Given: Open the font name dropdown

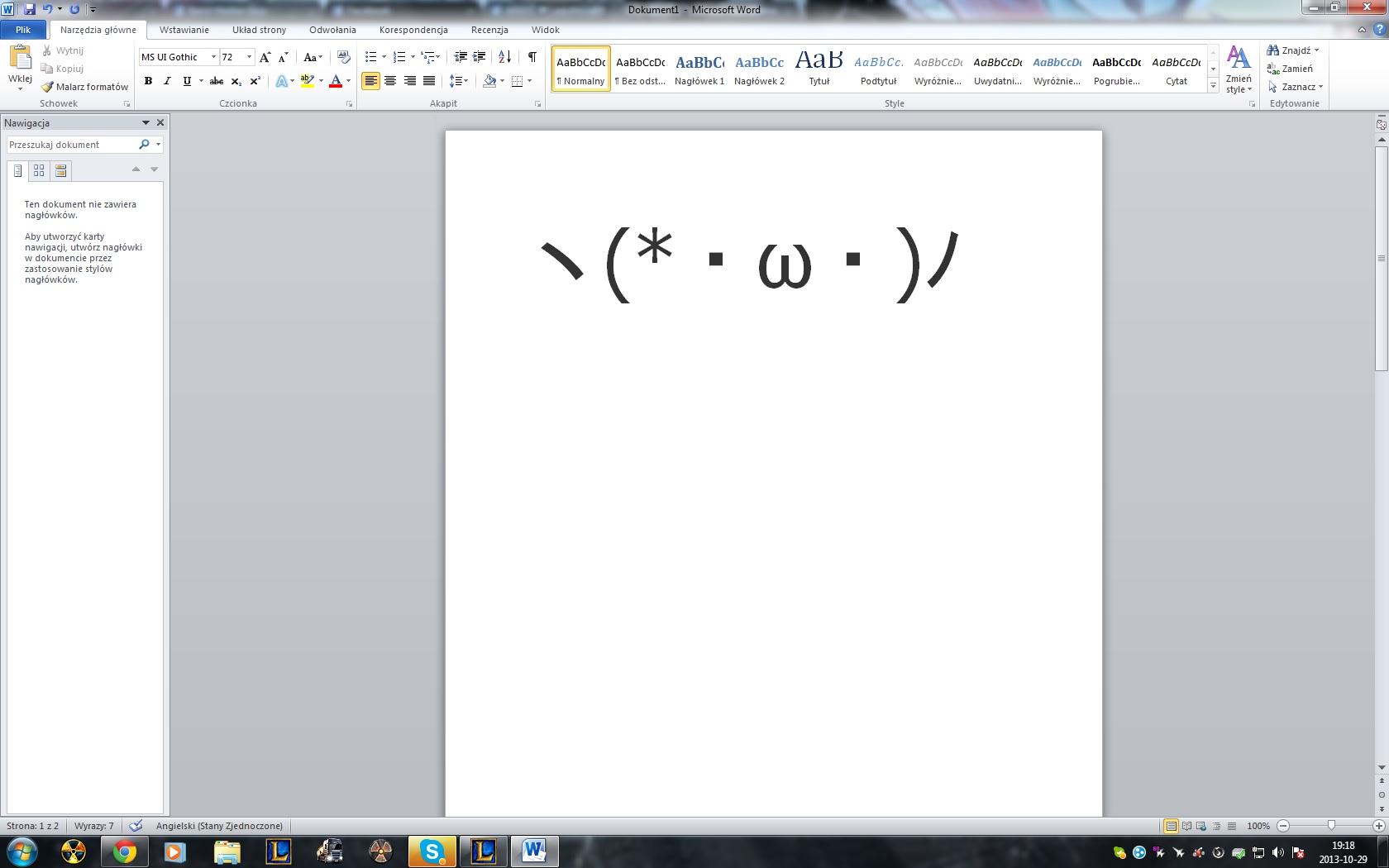Looking at the screenshot, I should 213,57.
